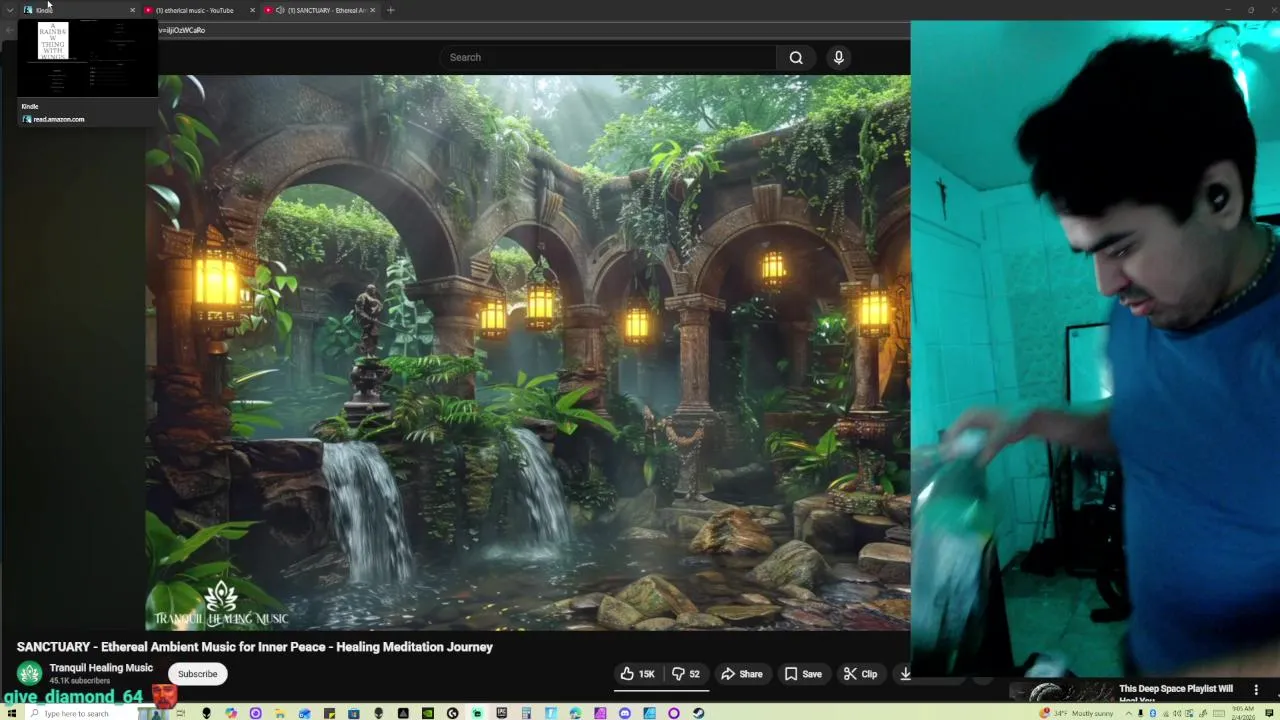This screenshot has height=720, width=1280.
Task: Click the video title starting 'SANCTUARY - Ethereal Ambient Music'
Action: pyautogui.click(x=255, y=647)
